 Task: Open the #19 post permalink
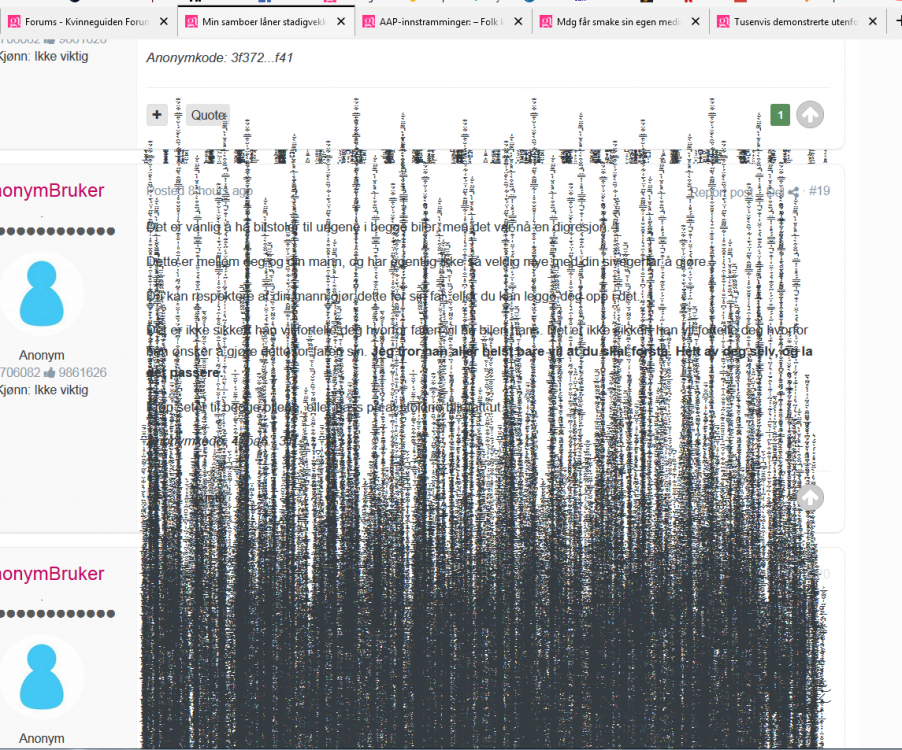tap(819, 191)
